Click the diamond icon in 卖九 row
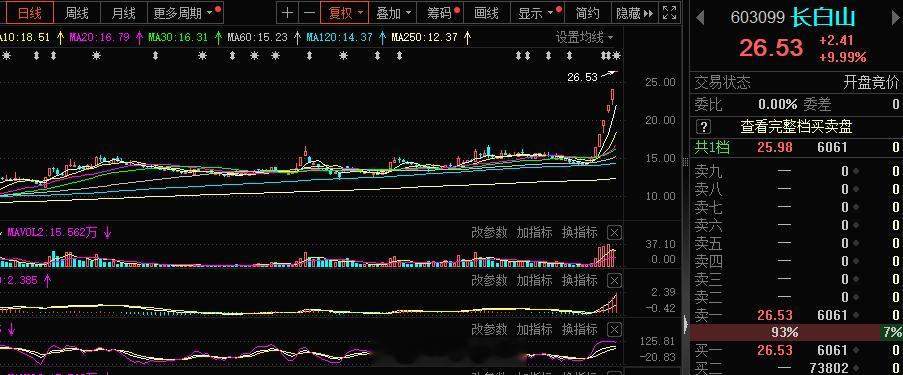The width and height of the screenshot is (903, 375). click(856, 171)
